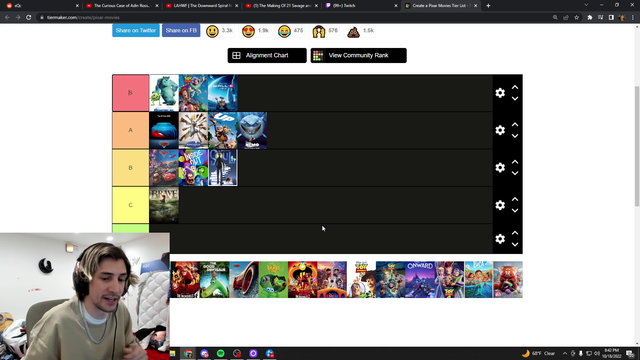640x360 pixels.
Task: Click the poop emoji reaction with 1.5k
Action: point(353,31)
